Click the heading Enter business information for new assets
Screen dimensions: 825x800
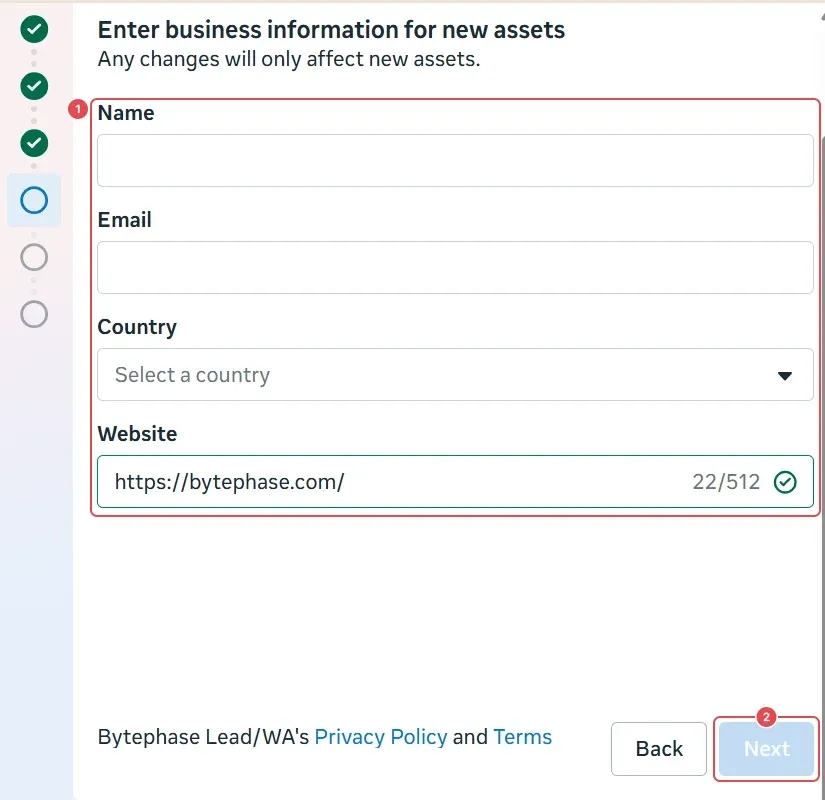pyautogui.click(x=331, y=29)
